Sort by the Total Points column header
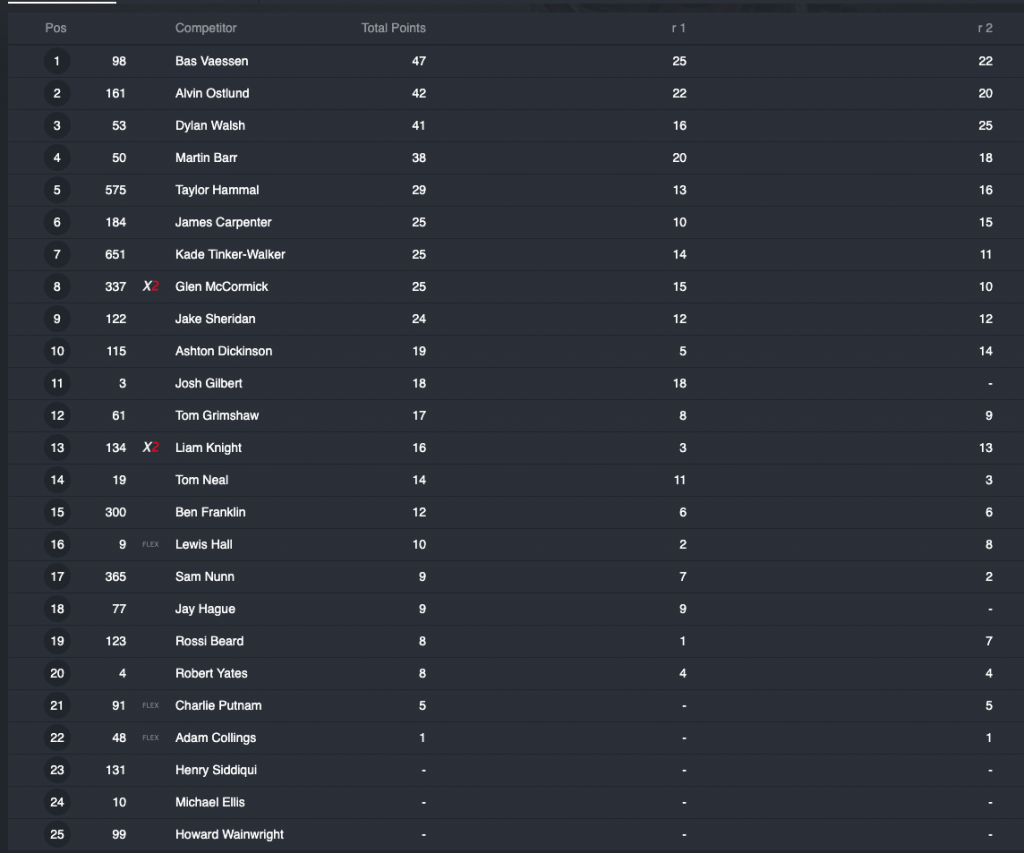The width and height of the screenshot is (1024, 853). (x=393, y=28)
